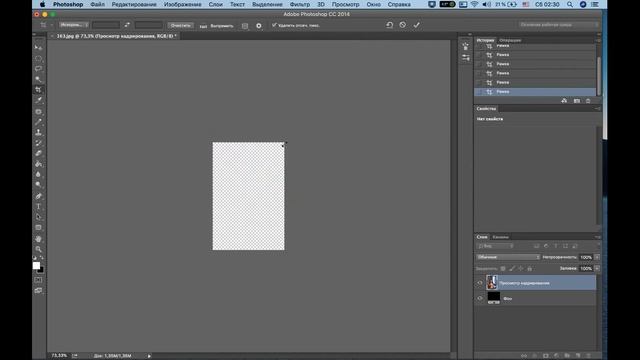
Task: Select the Eyedropper tool
Action: pyautogui.click(x=38, y=100)
